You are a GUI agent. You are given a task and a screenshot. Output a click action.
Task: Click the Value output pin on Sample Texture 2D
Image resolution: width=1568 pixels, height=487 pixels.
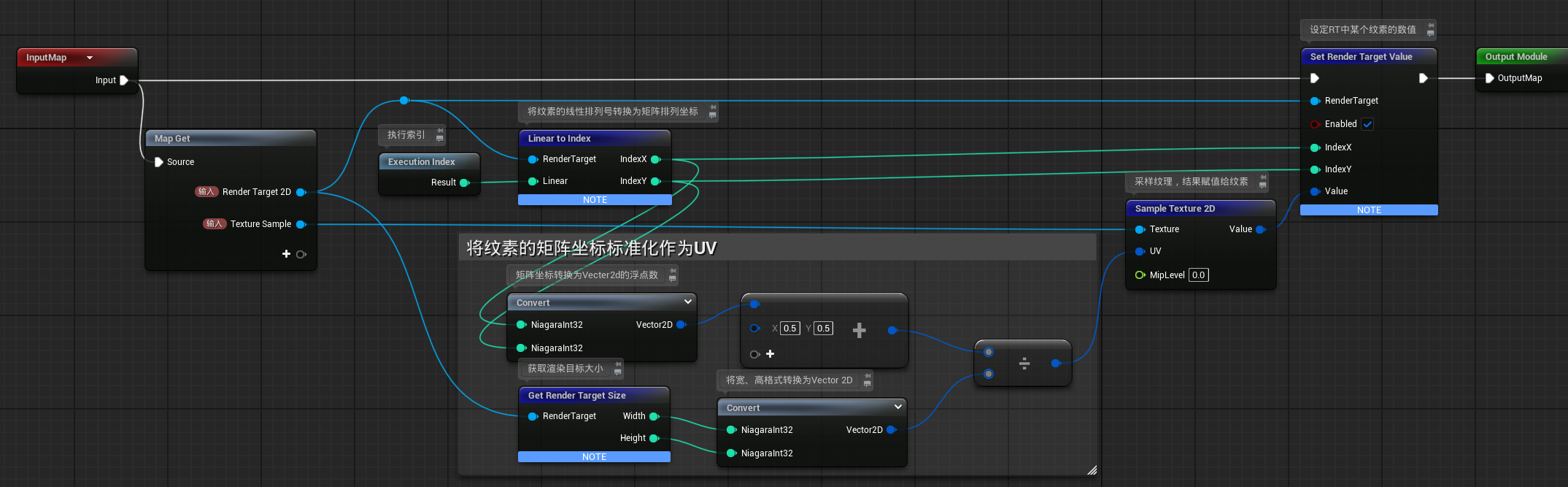pos(1260,229)
